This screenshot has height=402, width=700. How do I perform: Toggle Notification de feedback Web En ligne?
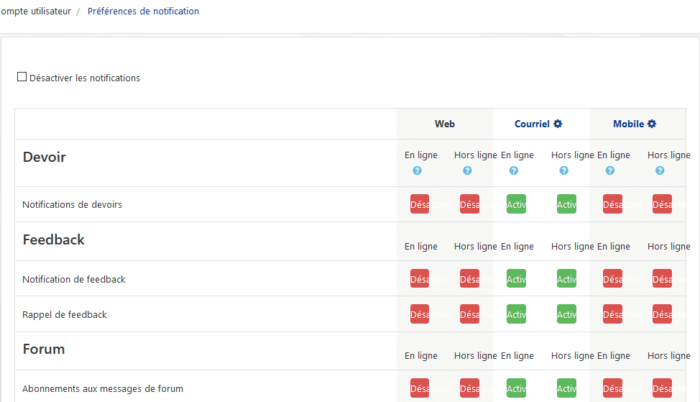[420, 279]
